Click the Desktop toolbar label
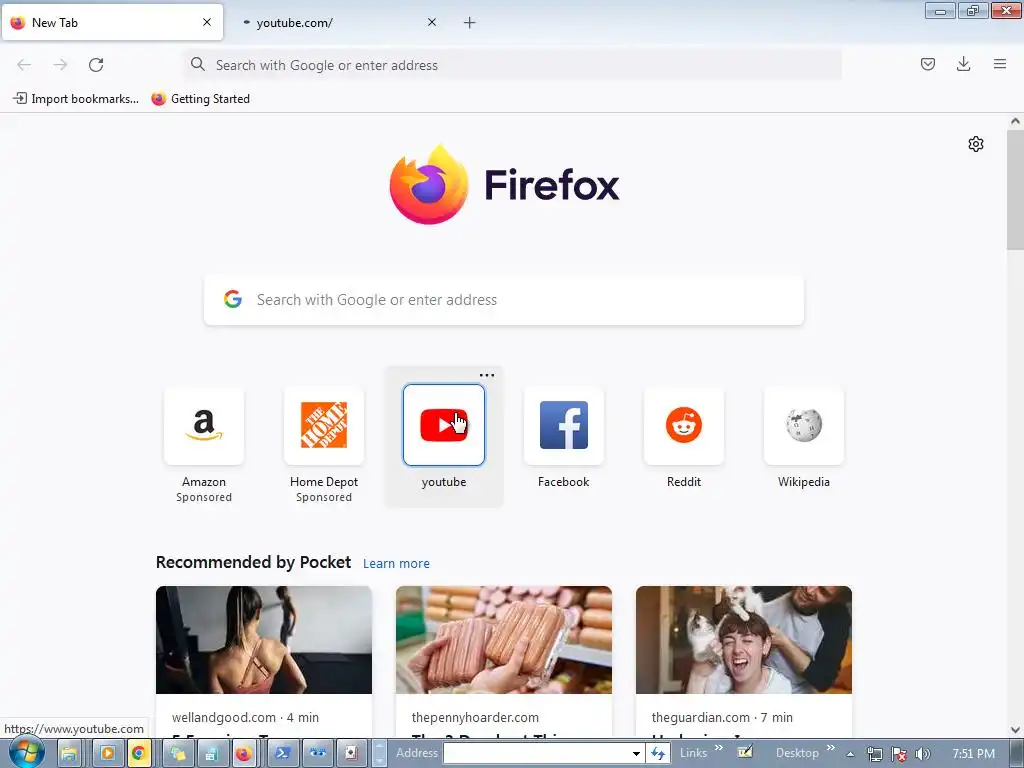 (x=797, y=753)
